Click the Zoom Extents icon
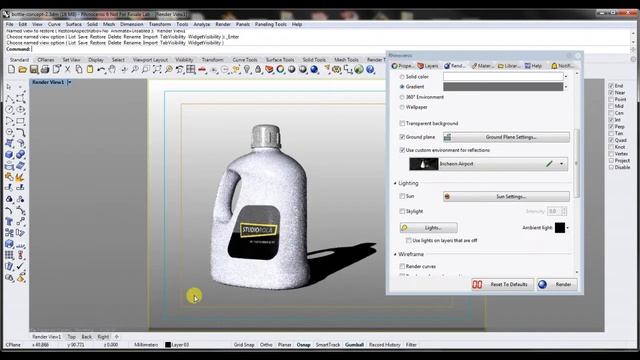Image resolution: width=640 pixels, height=360 pixels. click(x=157, y=69)
